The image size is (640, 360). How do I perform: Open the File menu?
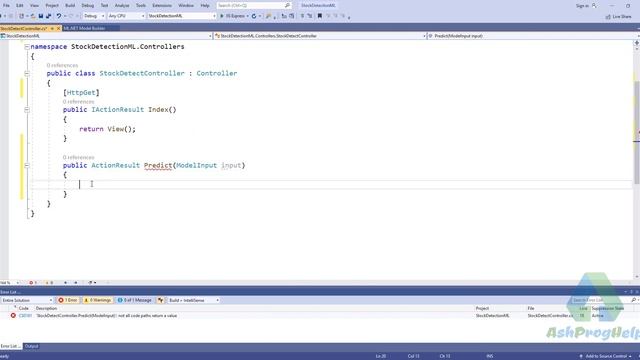[x=6, y=6]
